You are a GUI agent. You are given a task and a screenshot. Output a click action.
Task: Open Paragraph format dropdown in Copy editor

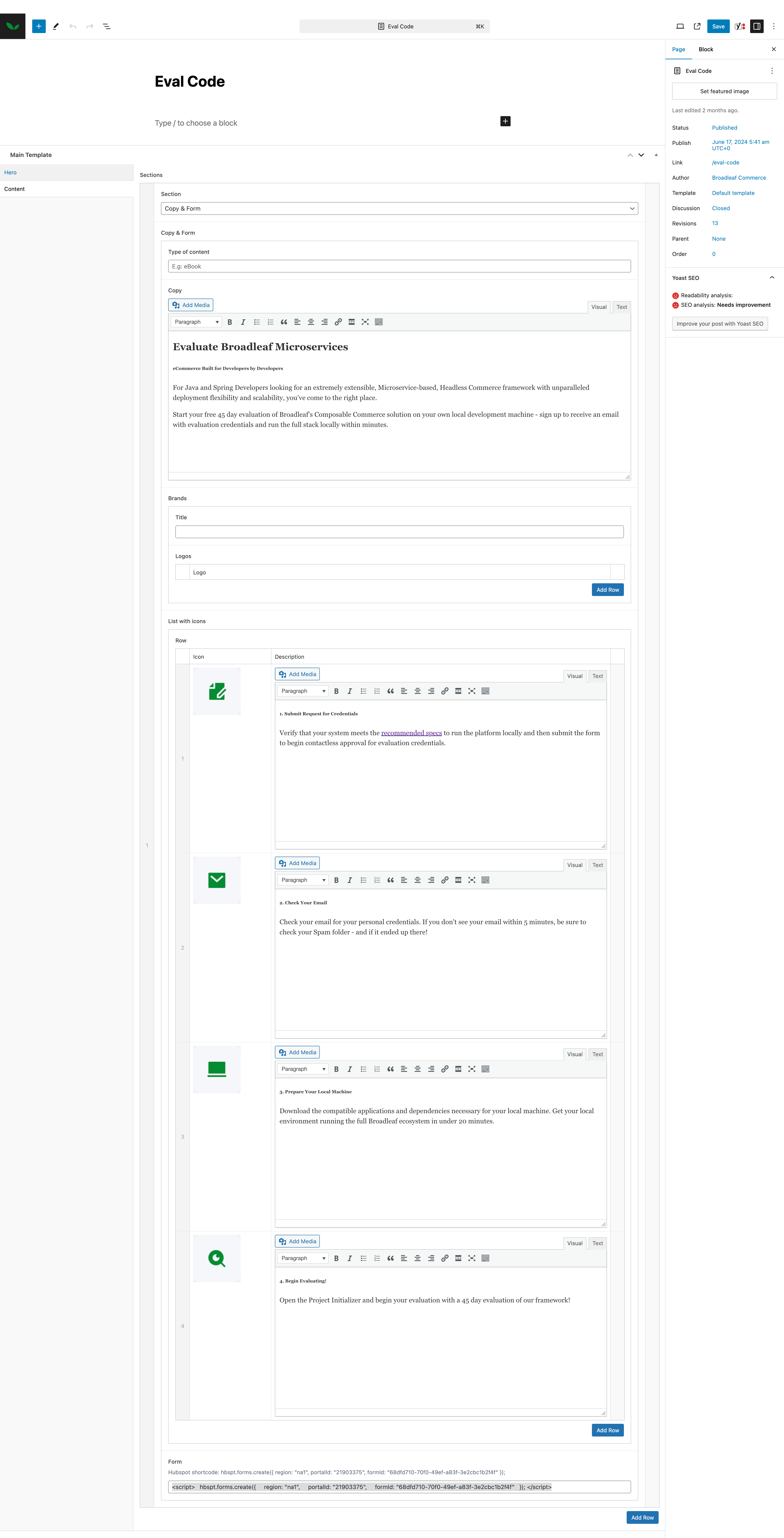coord(196,322)
